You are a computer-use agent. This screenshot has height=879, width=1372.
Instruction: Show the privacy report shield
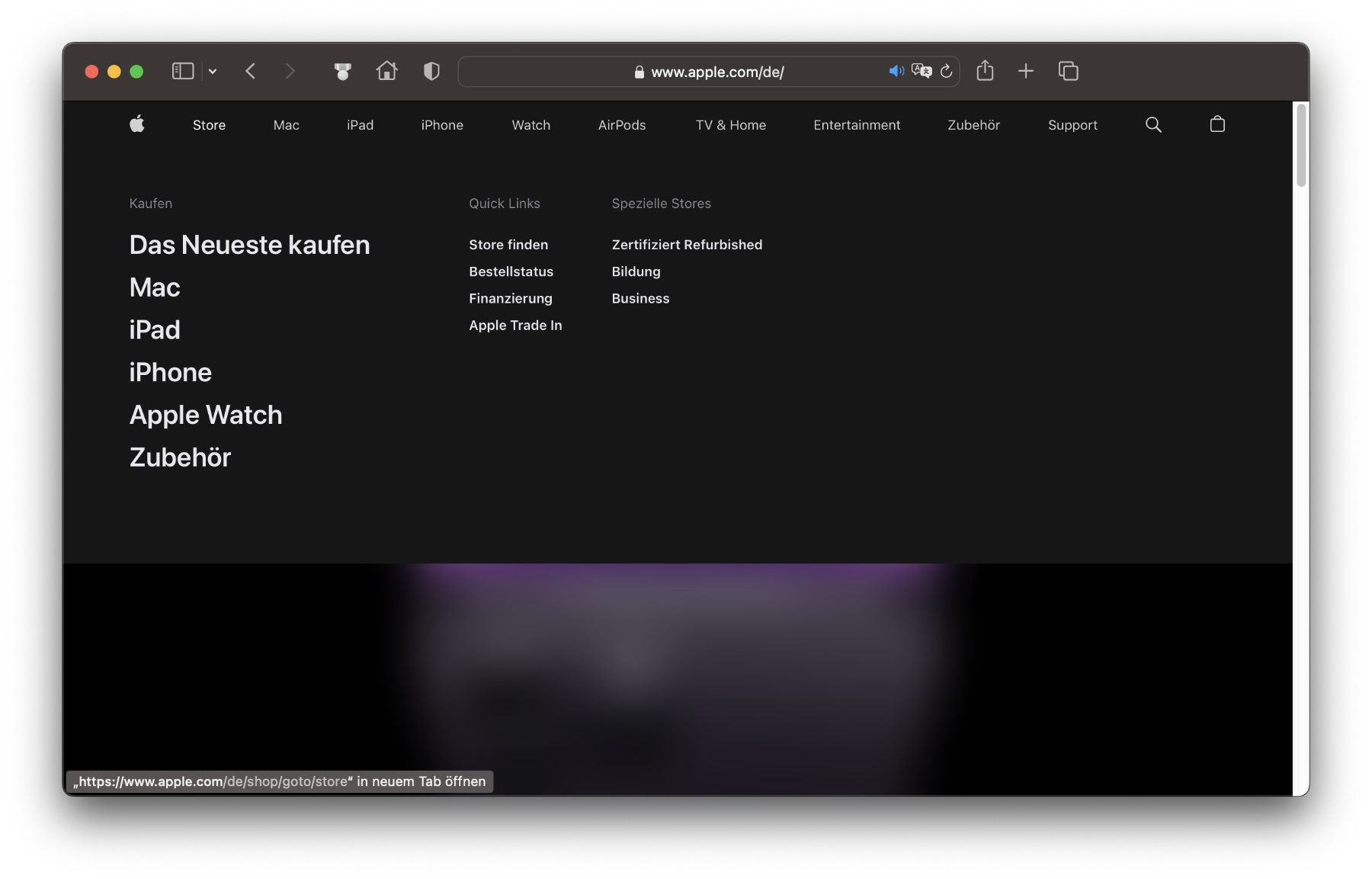[x=431, y=71]
